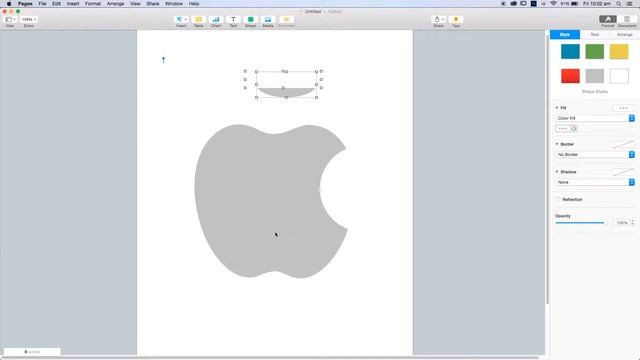
Task: Toggle the Format inspector button
Action: (608, 19)
